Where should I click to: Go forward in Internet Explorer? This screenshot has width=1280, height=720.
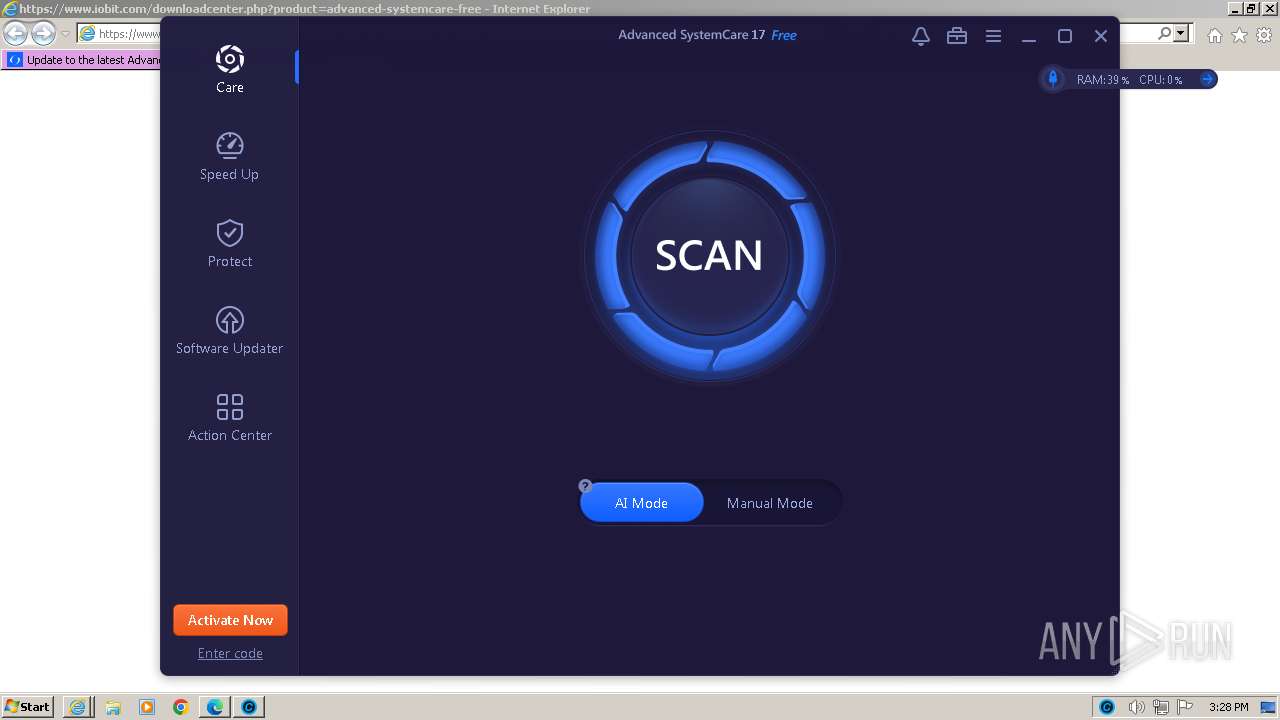pyautogui.click(x=43, y=34)
